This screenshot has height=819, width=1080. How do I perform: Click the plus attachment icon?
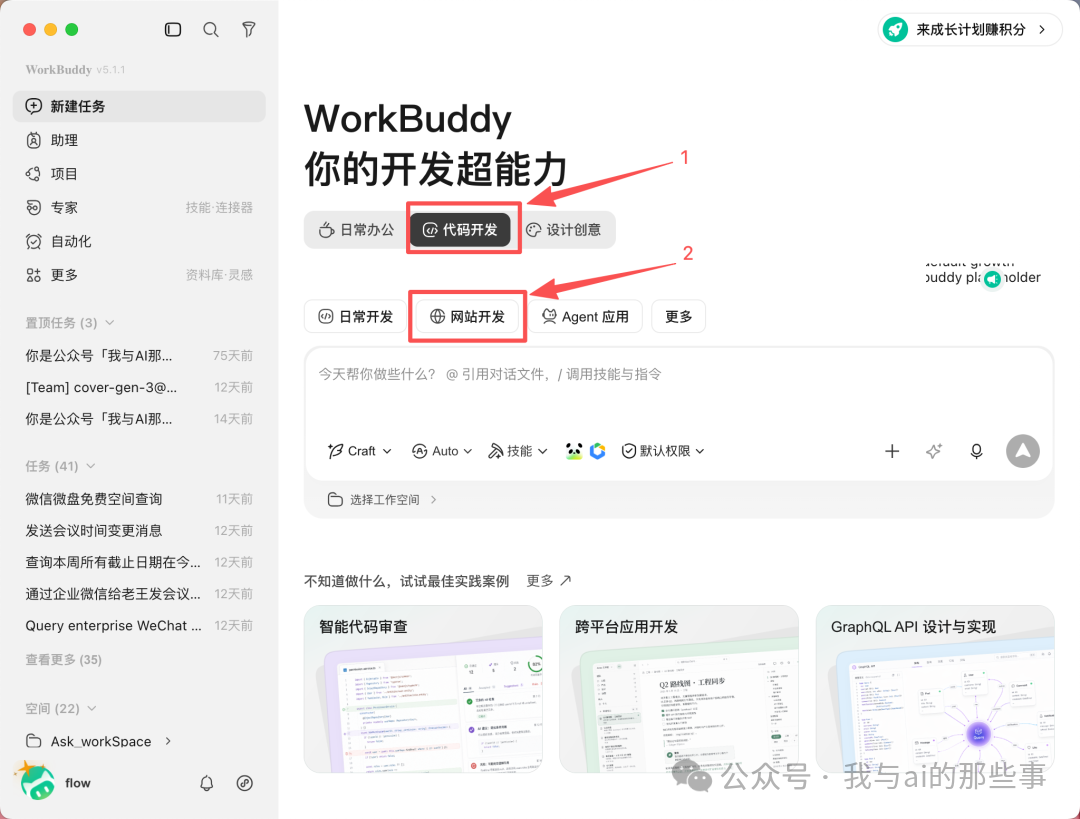point(892,450)
